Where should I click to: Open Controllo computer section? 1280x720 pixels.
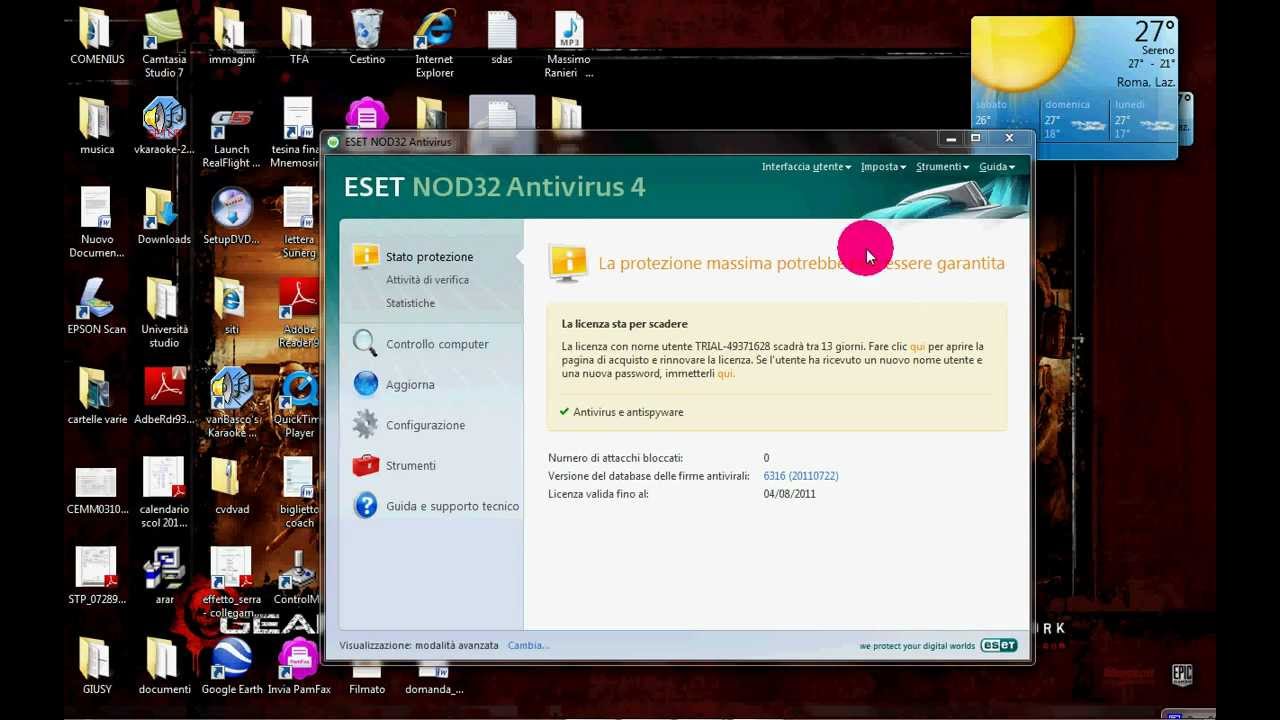pos(437,344)
